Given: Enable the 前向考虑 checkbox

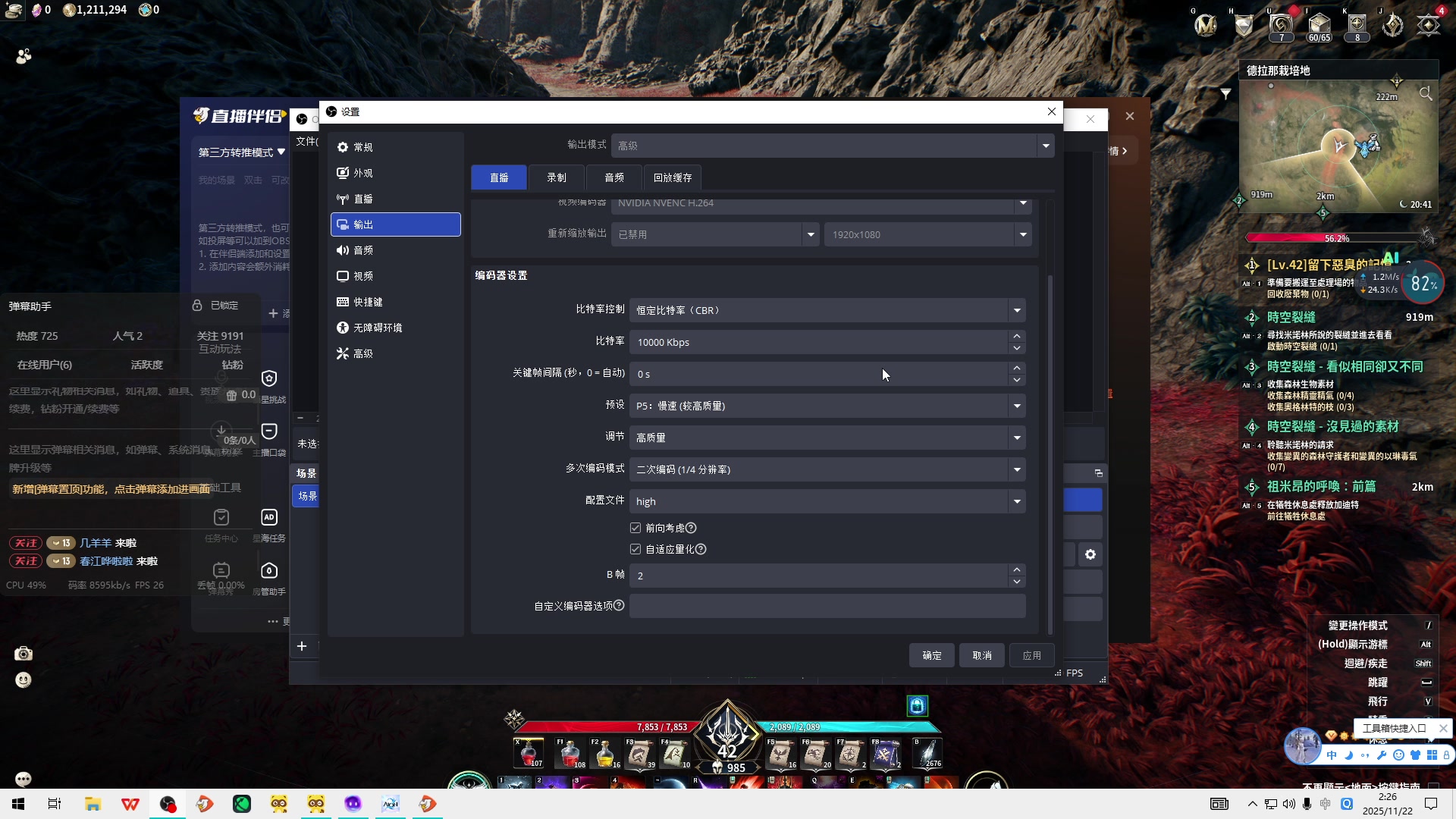Looking at the screenshot, I should pos(635,528).
